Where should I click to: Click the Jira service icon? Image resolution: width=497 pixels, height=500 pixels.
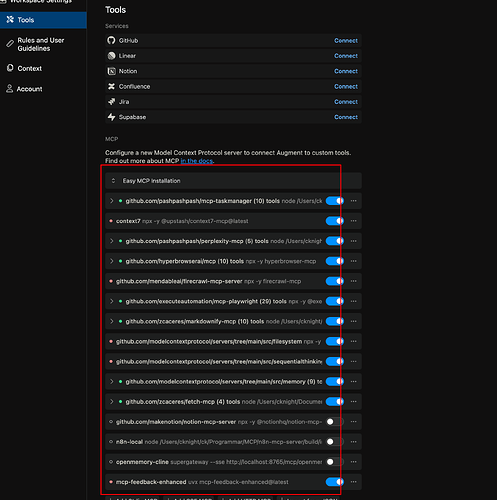pyautogui.click(x=111, y=102)
